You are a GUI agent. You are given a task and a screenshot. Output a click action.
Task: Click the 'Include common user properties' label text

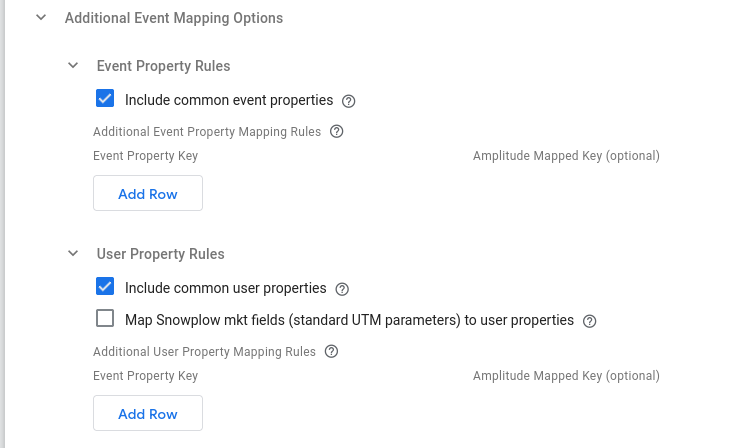(x=225, y=288)
